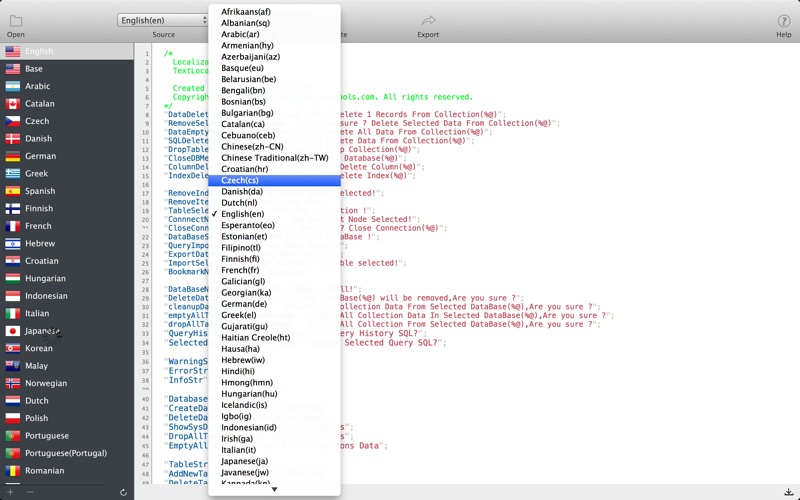Select the Dutch row in the sidebar
Screen dimensions: 800x500
point(67,401)
